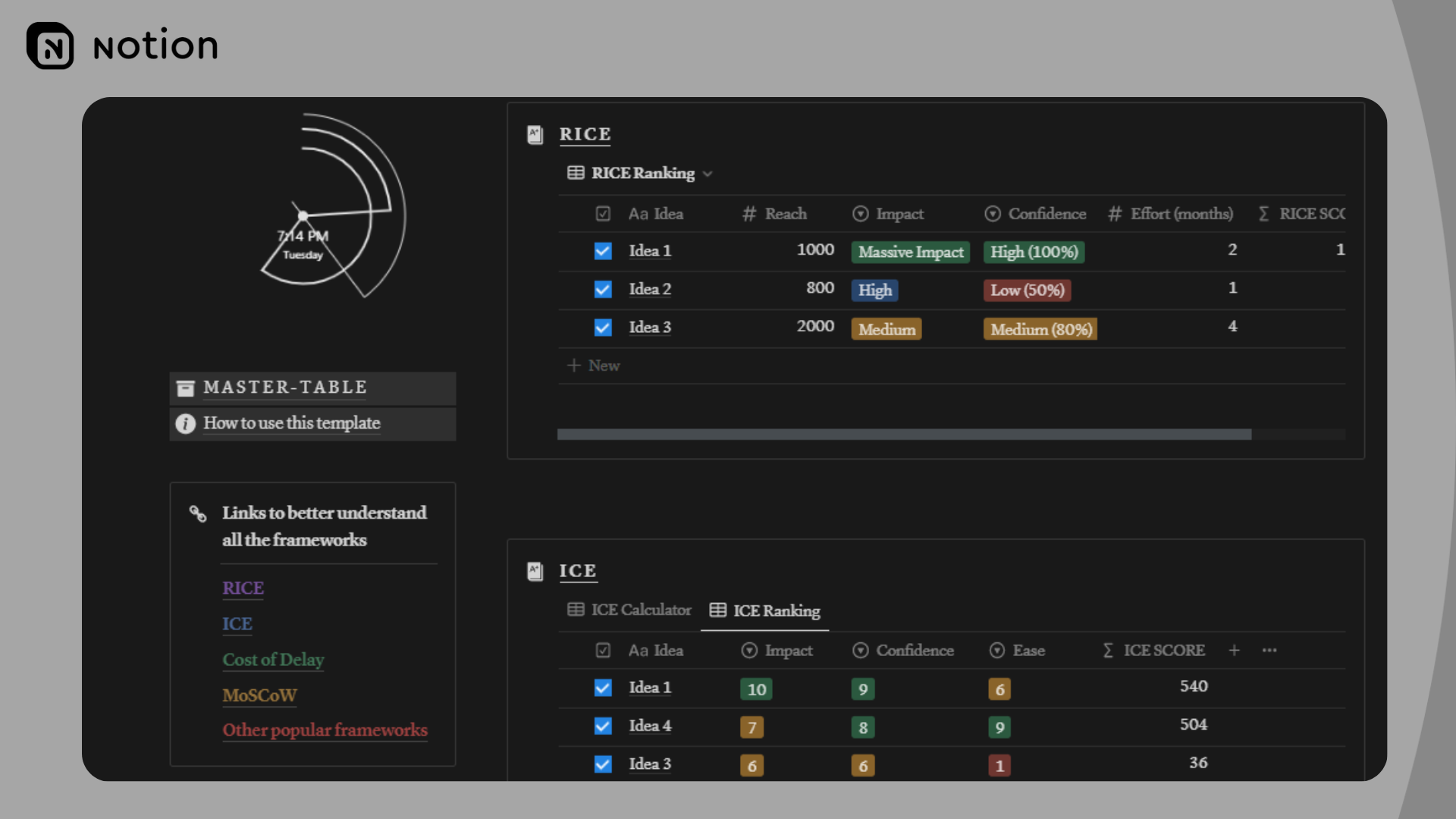The height and width of the screenshot is (819, 1456).
Task: Click Reach value 1000 for Idea 1
Action: [x=815, y=250]
